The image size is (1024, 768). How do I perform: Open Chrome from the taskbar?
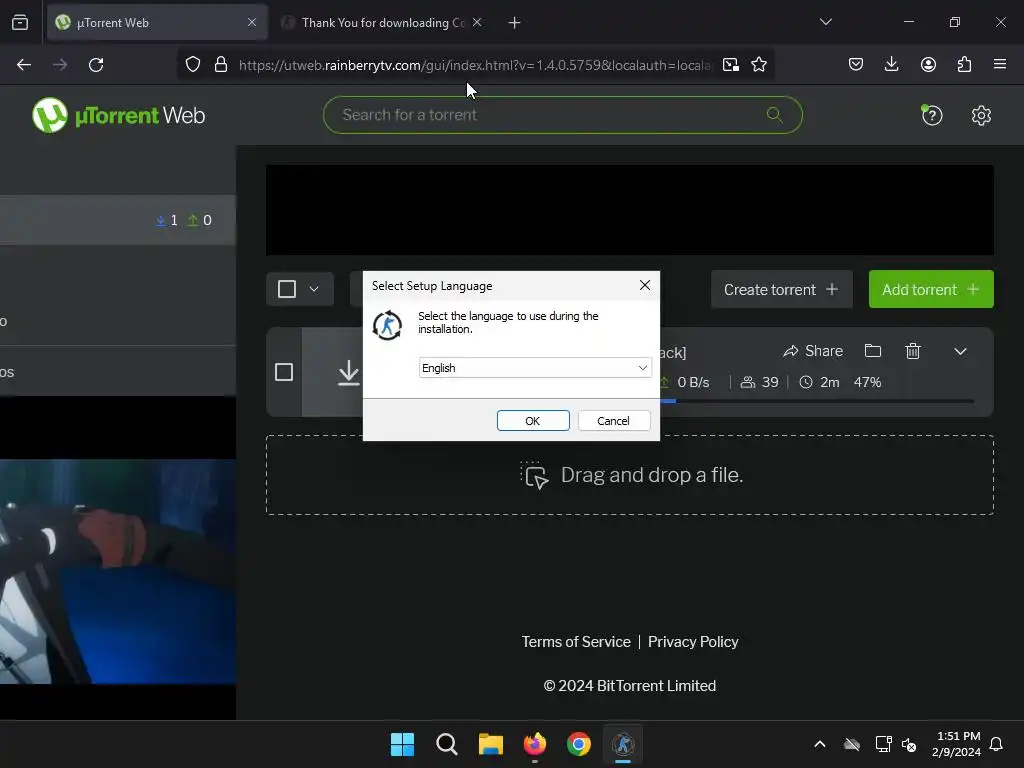point(579,744)
